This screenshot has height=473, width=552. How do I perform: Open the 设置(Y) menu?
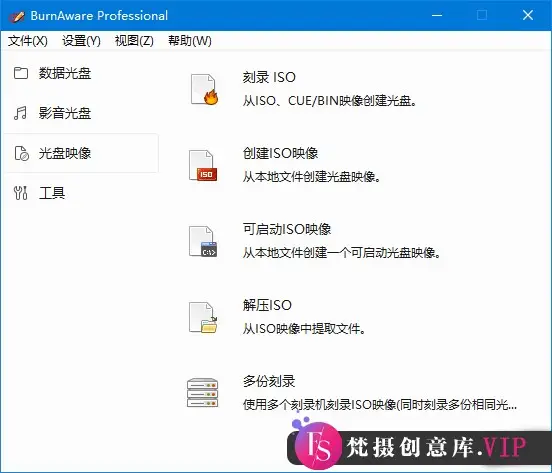pyautogui.click(x=81, y=41)
